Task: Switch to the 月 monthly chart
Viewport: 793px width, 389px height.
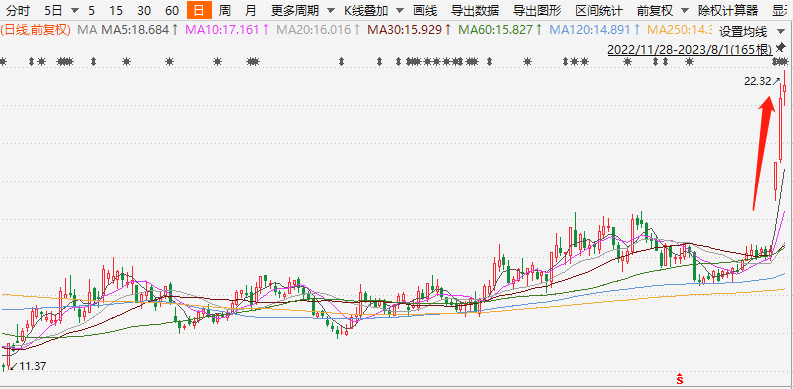Action: [x=250, y=10]
